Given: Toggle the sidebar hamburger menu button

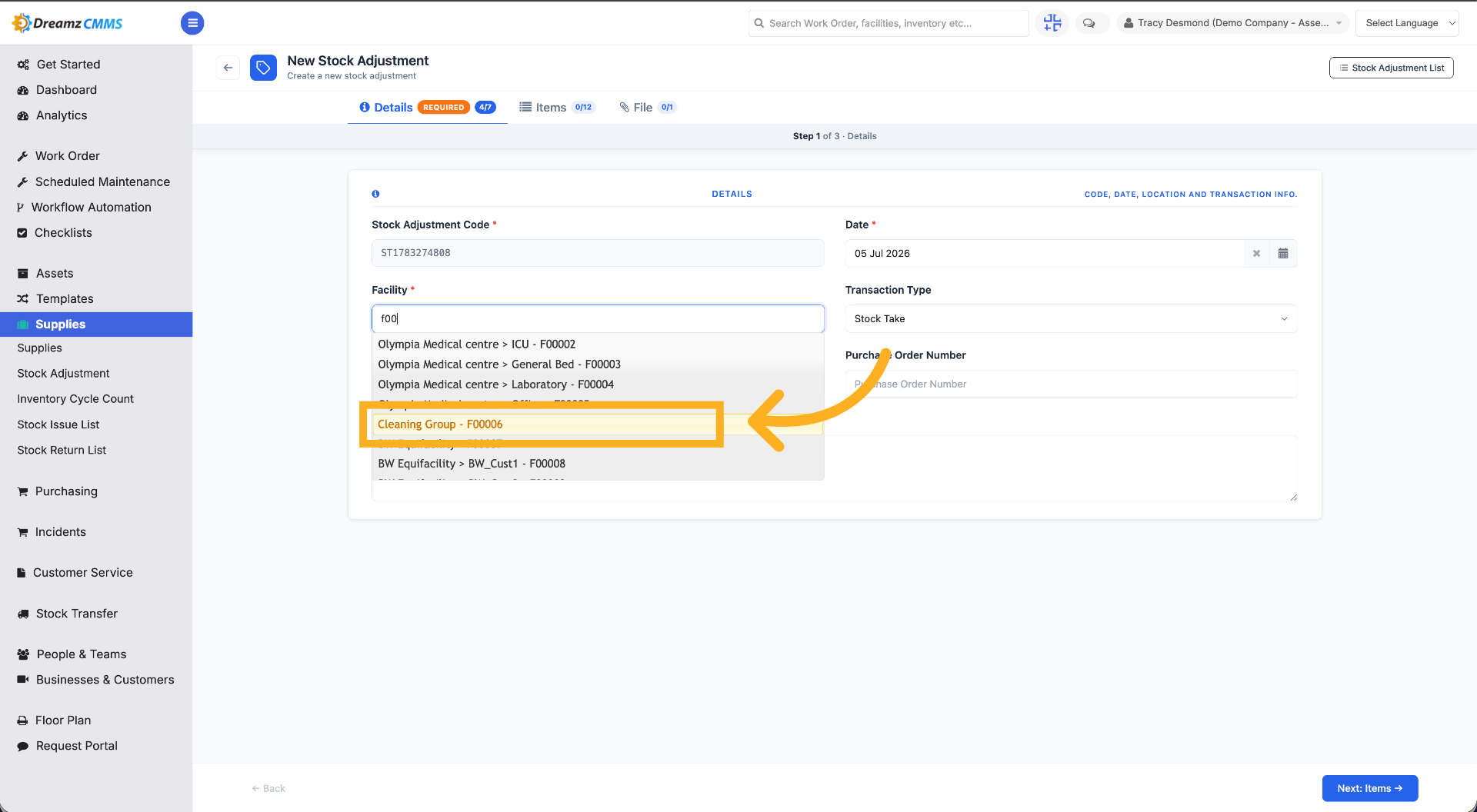Looking at the screenshot, I should (x=192, y=23).
